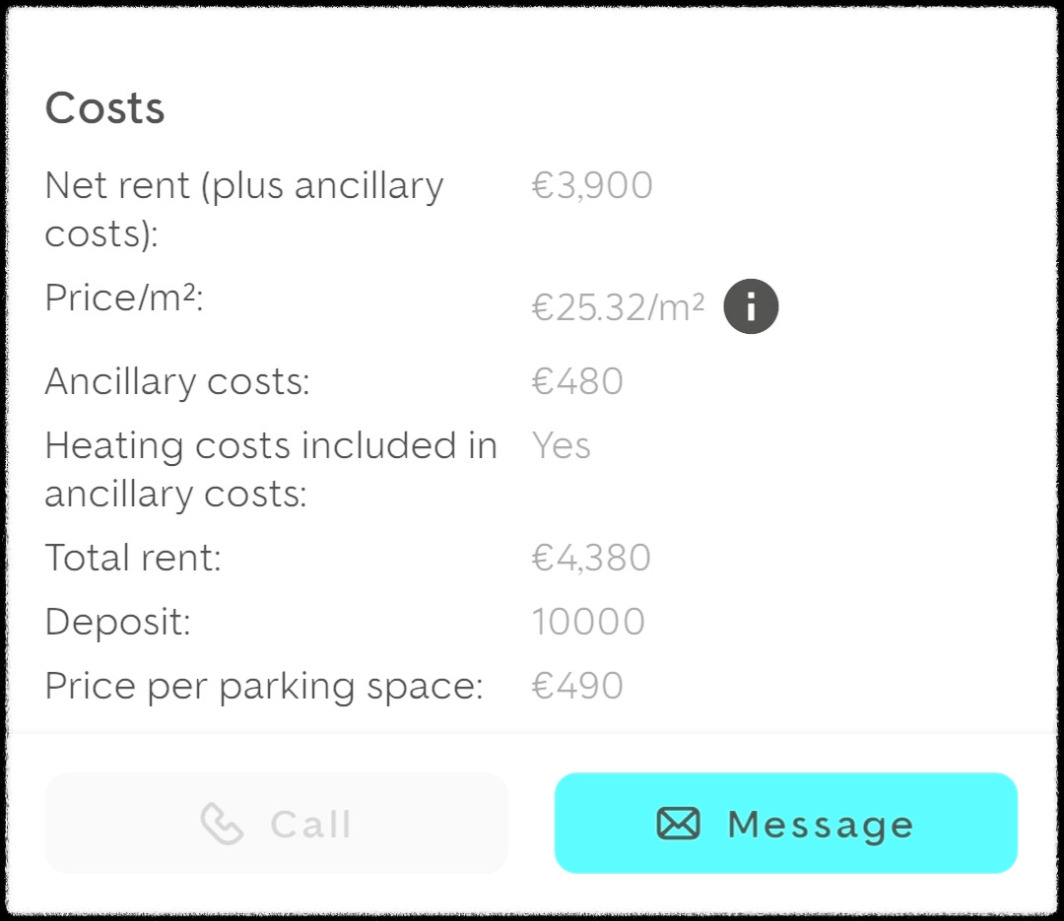Image resolution: width=1064 pixels, height=921 pixels.
Task: Click the price per m² info icon
Action: coord(750,307)
